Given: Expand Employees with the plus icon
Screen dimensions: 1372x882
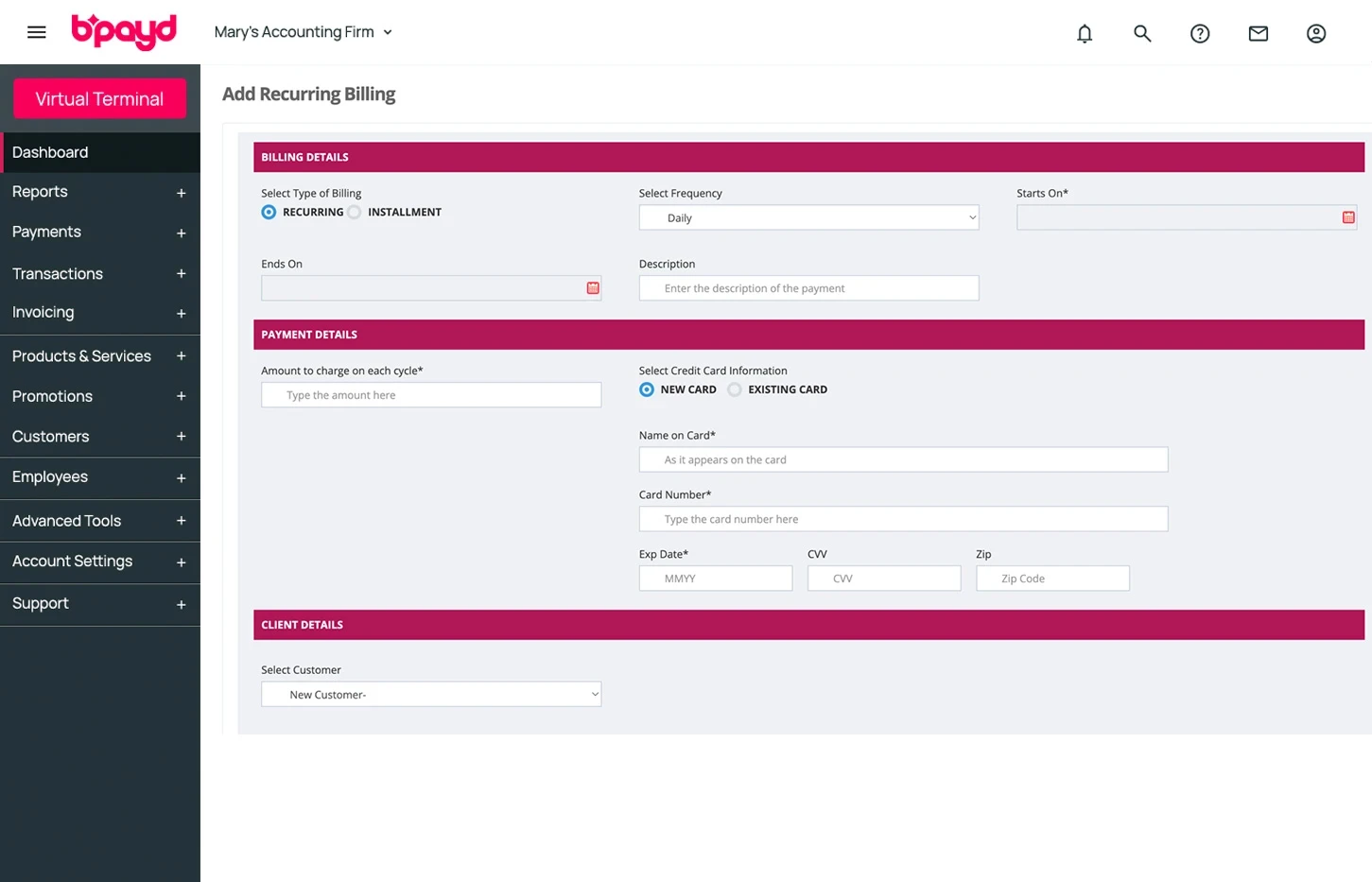Looking at the screenshot, I should (x=181, y=478).
